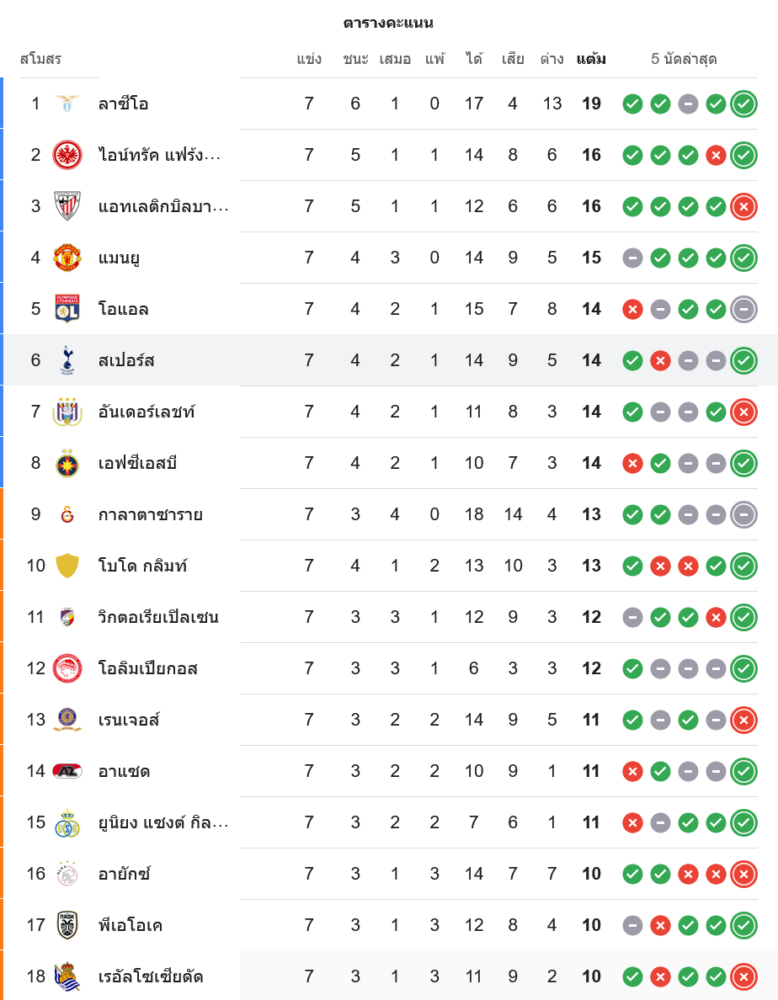Viewport: 778px width, 1000px height.
Task: Click the 5 นัดล่าสุด column header
Action: click(684, 59)
